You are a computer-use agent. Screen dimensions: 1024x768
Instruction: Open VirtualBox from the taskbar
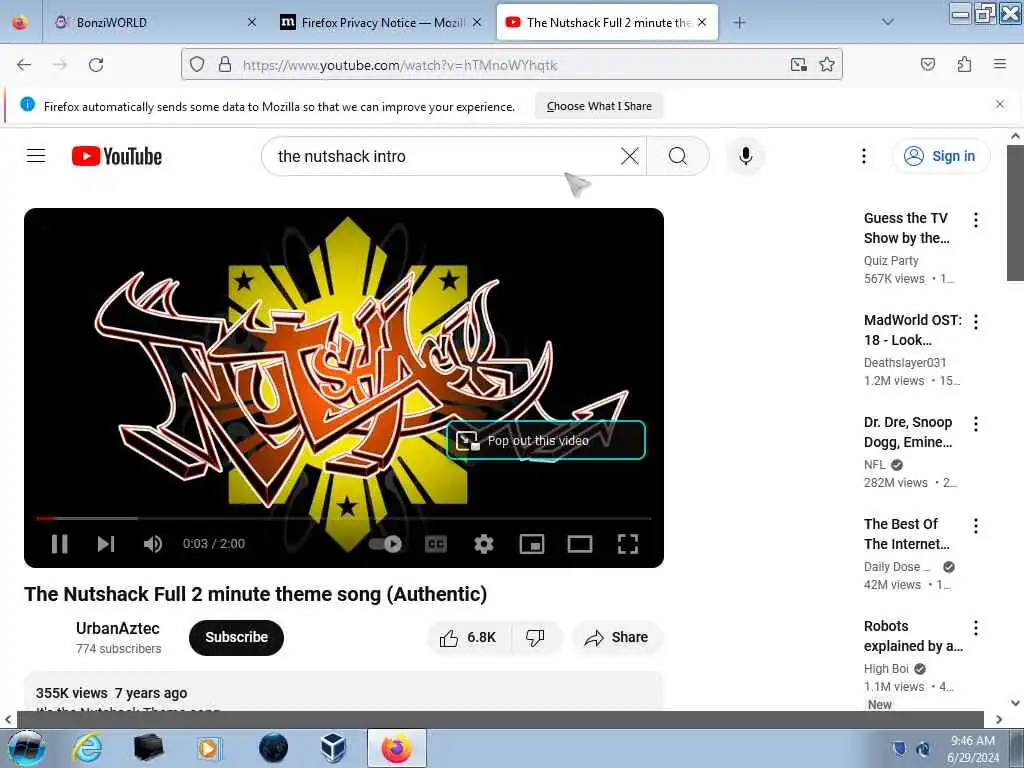coord(332,748)
